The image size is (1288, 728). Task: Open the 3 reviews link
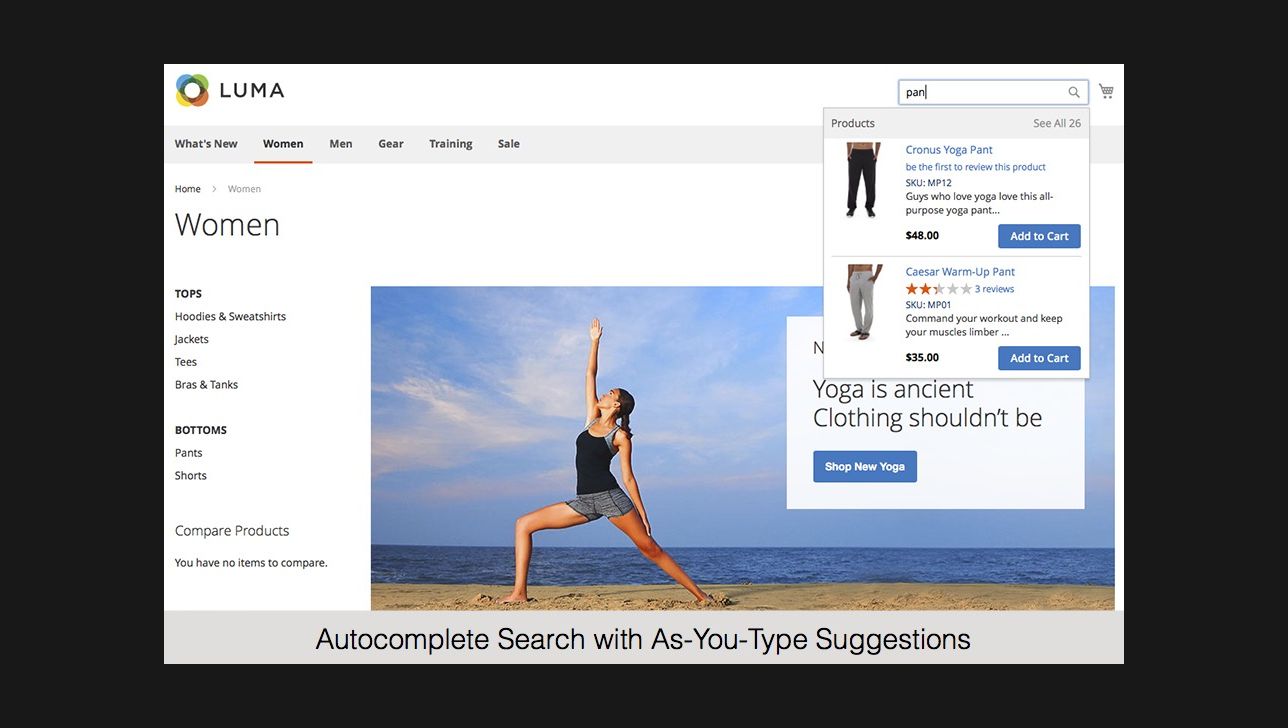point(994,288)
